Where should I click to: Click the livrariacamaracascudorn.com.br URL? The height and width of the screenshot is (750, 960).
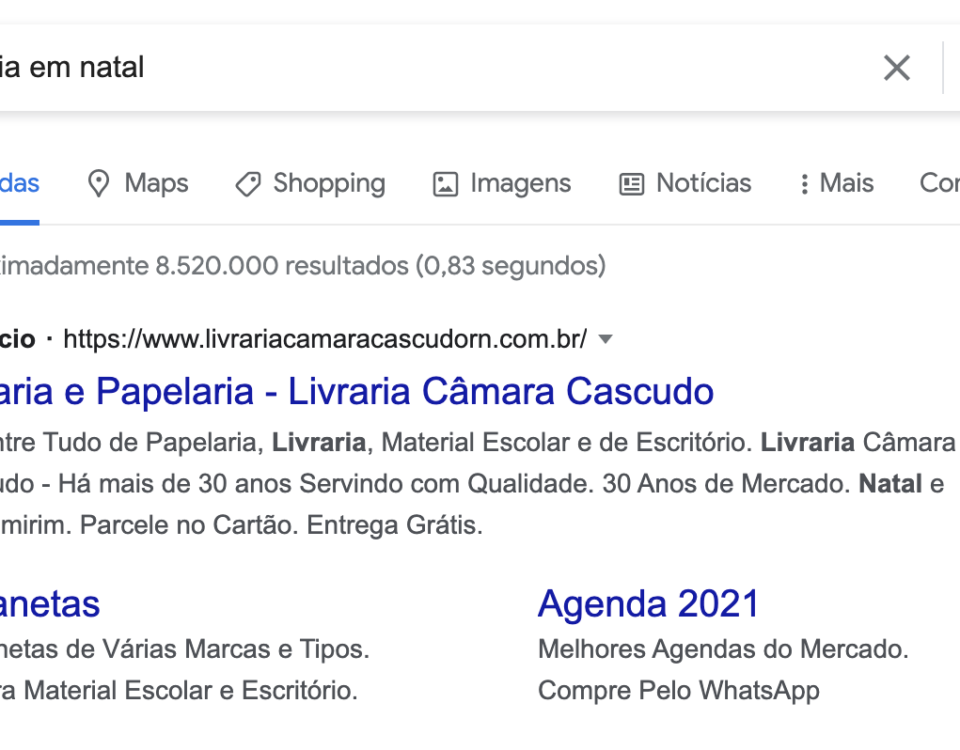(x=325, y=339)
